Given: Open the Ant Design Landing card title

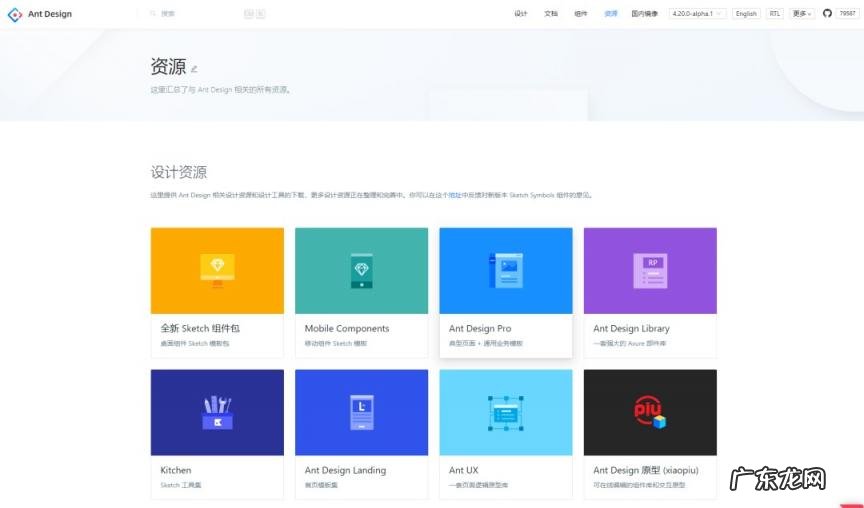Looking at the screenshot, I should (x=345, y=470).
